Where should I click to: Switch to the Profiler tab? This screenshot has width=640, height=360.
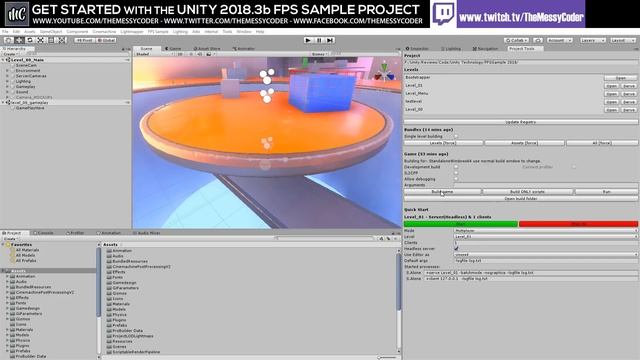pos(75,233)
